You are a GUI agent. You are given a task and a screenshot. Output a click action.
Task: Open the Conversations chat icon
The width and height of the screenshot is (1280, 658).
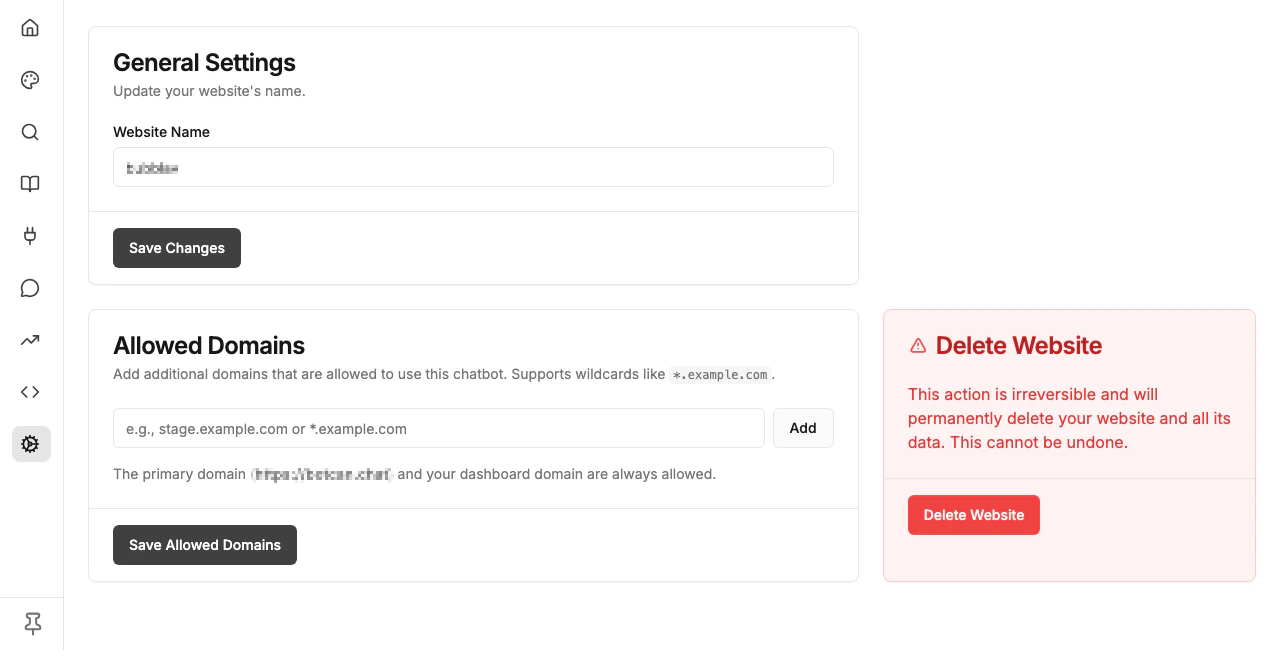point(29,288)
